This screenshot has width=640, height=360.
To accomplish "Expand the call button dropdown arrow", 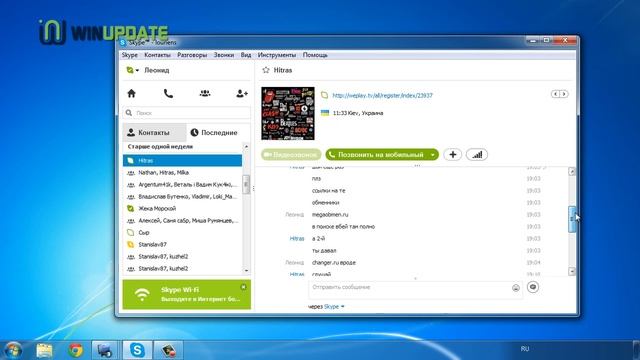I will pos(433,155).
